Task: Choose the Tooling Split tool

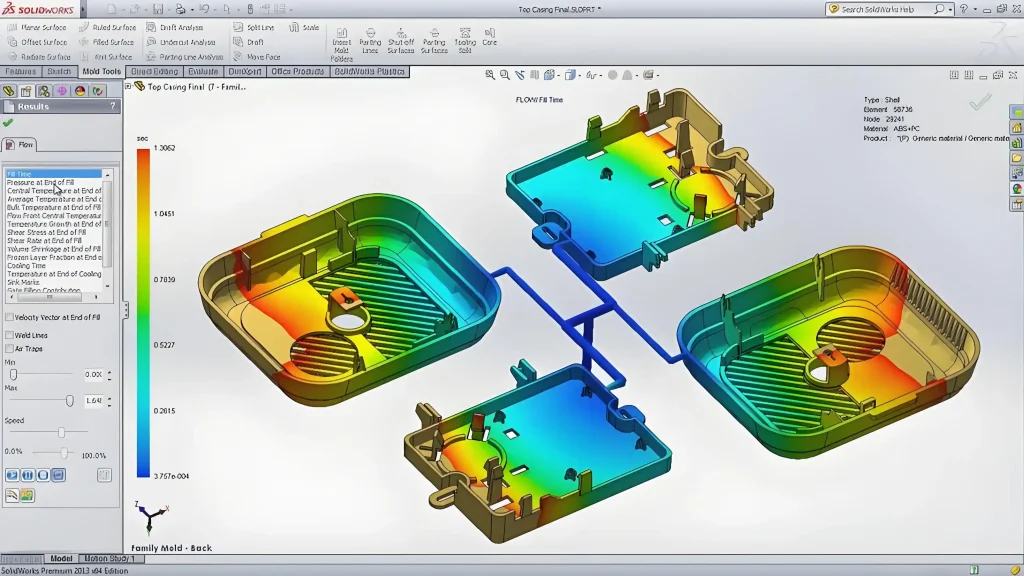Action: coord(465,40)
